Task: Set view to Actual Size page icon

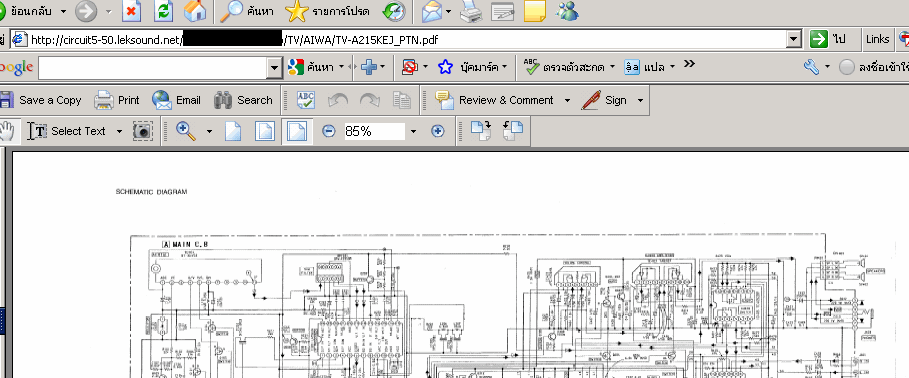Action: coord(233,132)
